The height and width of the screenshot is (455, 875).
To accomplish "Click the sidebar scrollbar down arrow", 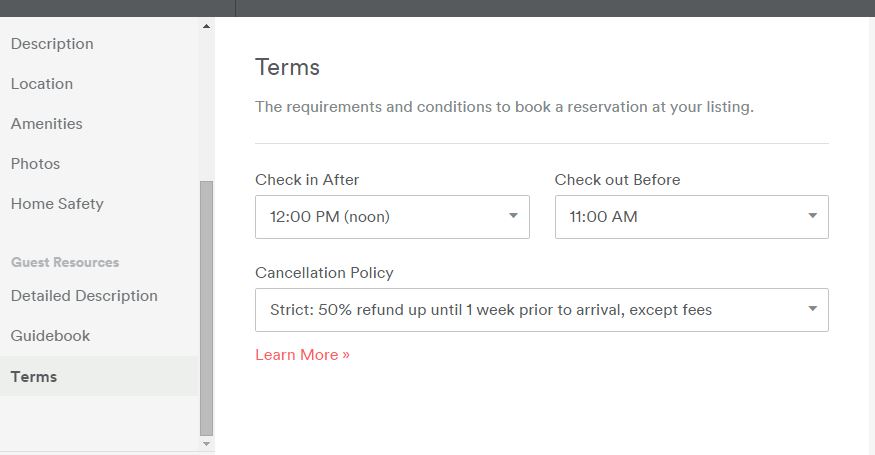I will tap(207, 443).
